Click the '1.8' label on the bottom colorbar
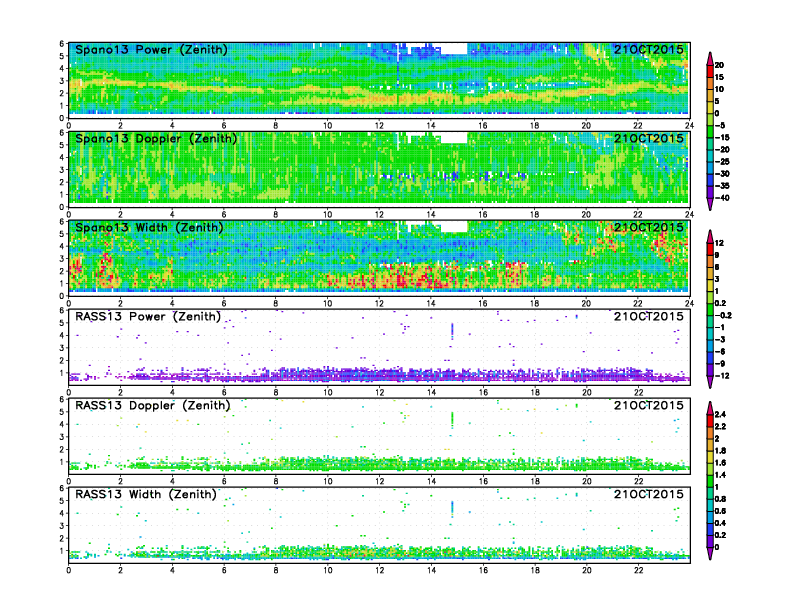Image resolution: width=792 pixels, height=612 pixels. [x=720, y=451]
